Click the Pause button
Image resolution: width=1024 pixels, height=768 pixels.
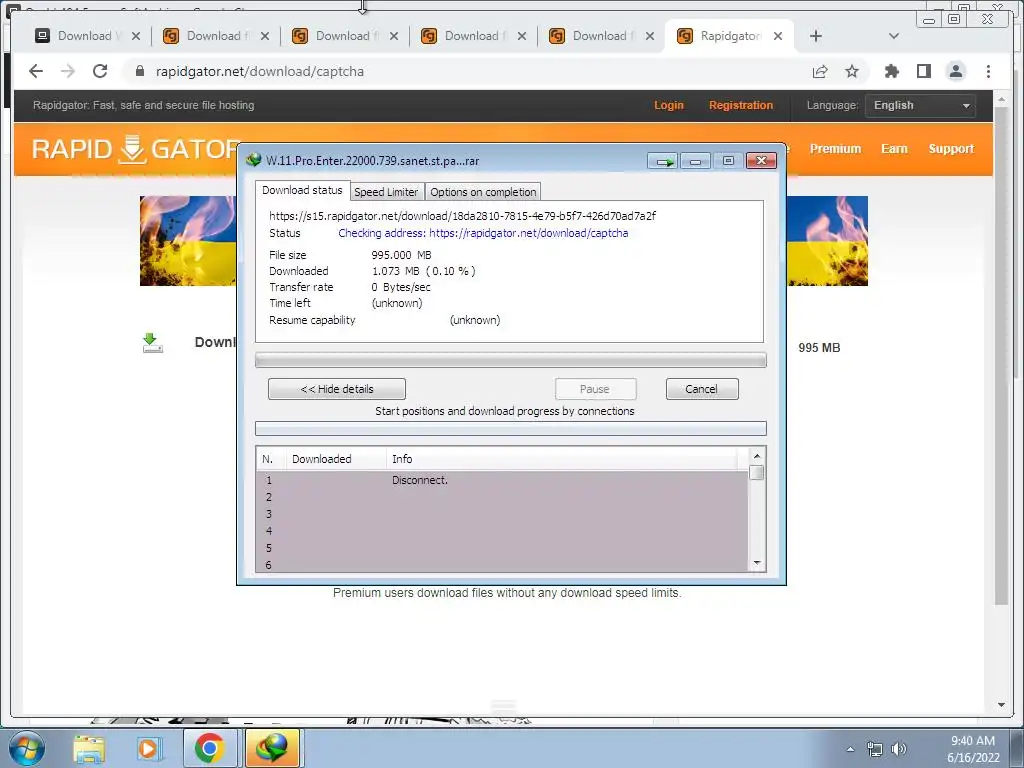pyautogui.click(x=595, y=389)
